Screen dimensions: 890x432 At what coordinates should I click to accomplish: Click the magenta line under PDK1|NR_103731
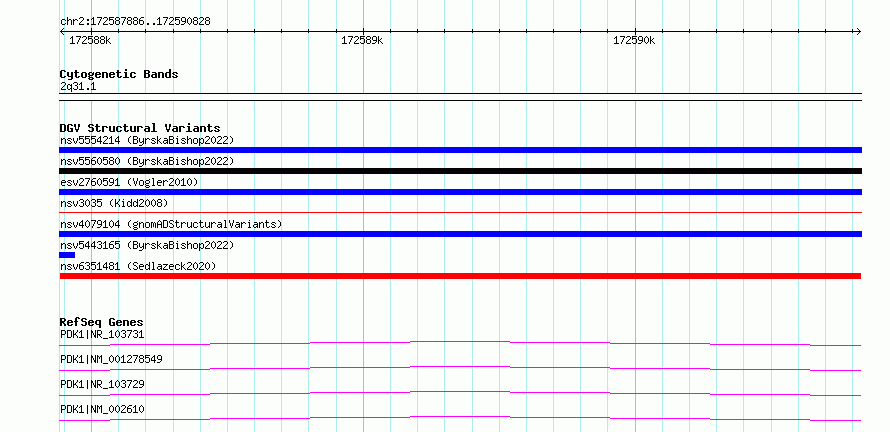[460, 343]
